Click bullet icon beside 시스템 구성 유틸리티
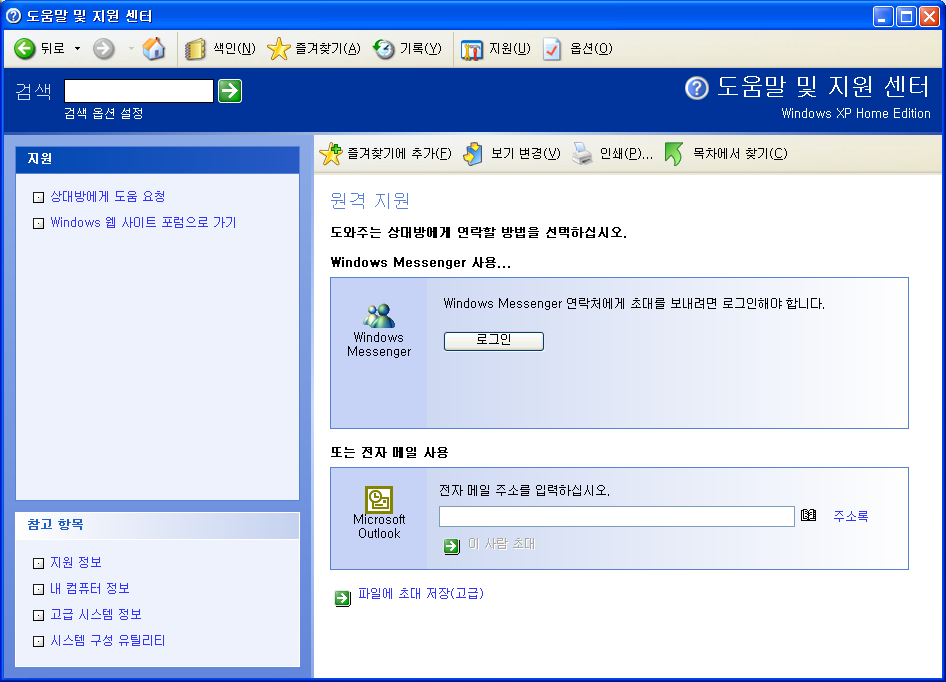This screenshot has height=682, width=946. [38, 641]
